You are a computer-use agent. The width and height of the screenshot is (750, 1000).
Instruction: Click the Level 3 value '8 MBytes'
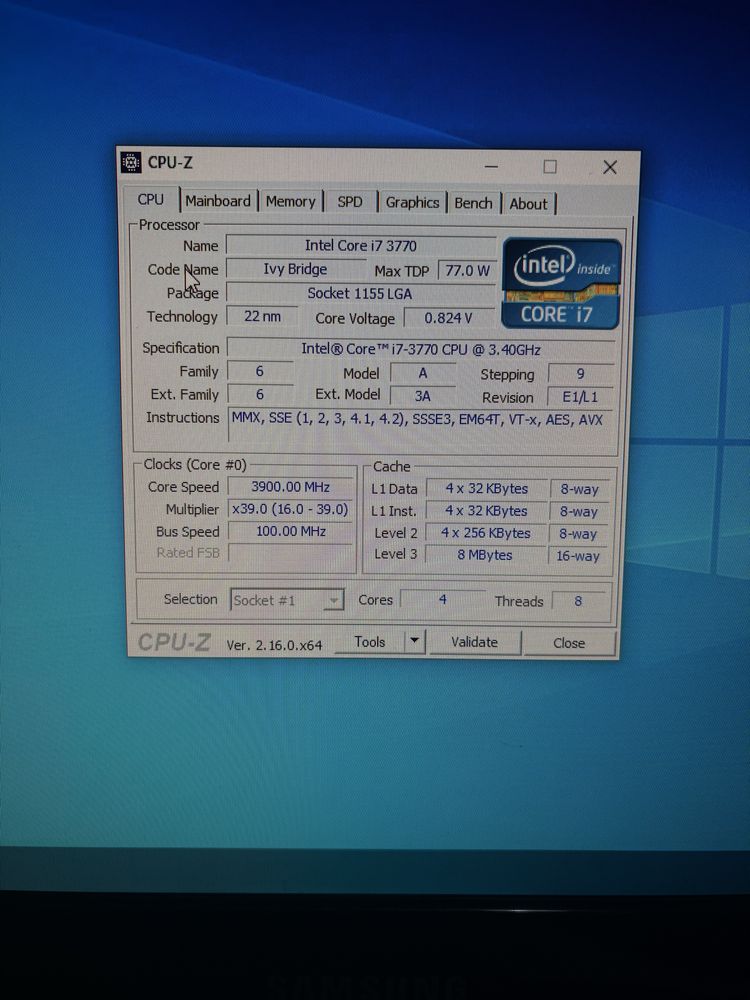[x=485, y=555]
